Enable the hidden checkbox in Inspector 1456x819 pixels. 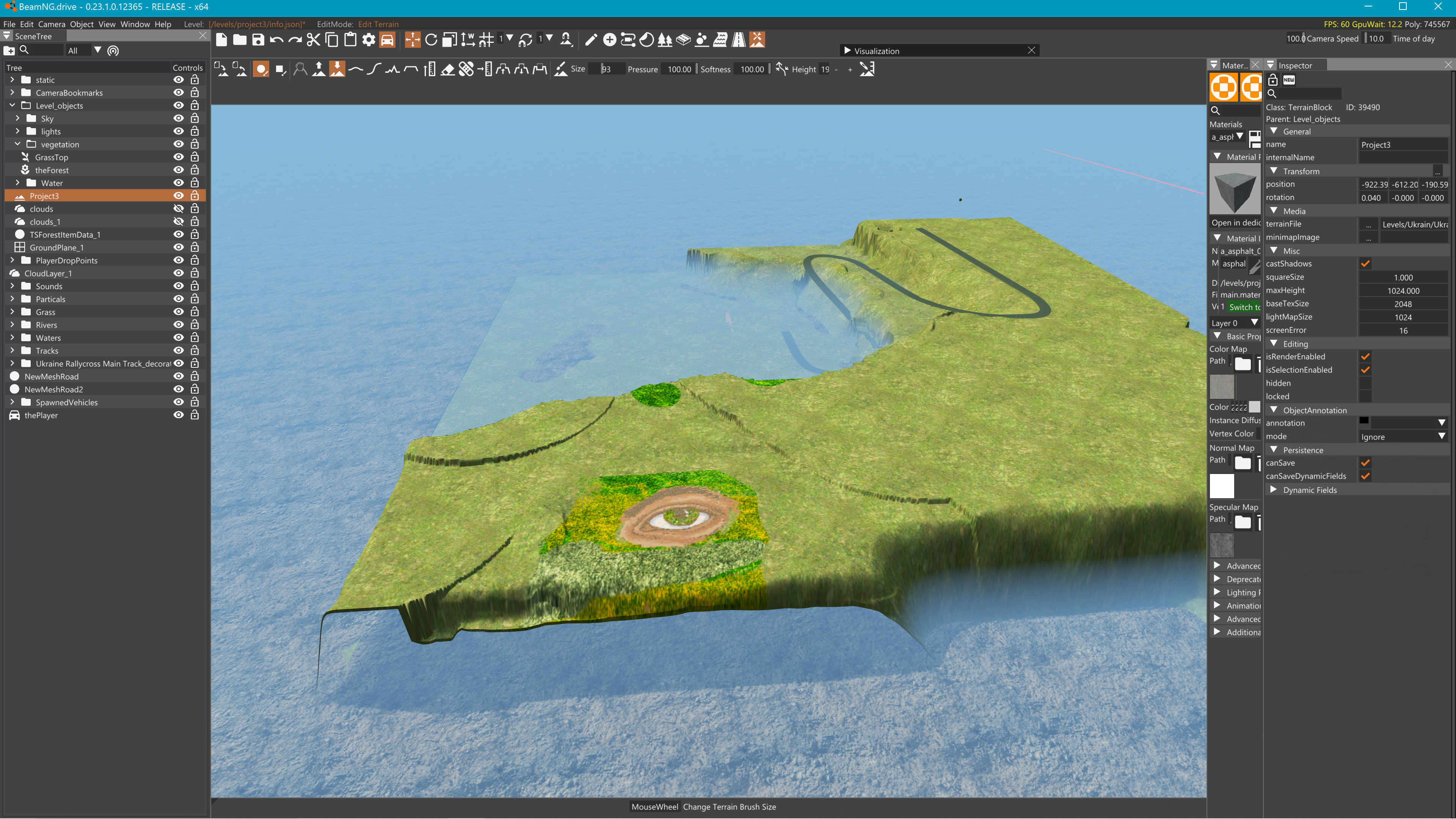tap(1365, 383)
